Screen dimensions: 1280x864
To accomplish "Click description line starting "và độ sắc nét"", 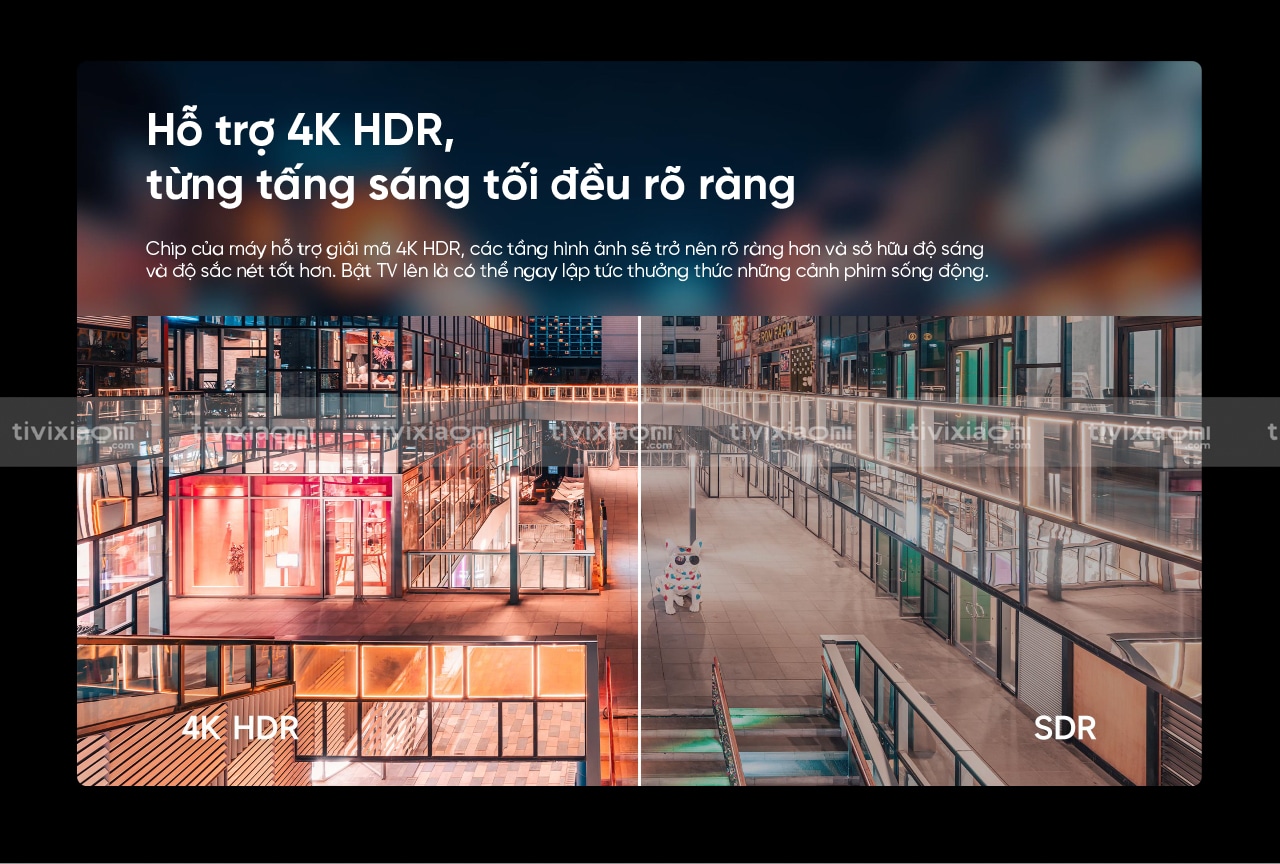I will pos(566,272).
